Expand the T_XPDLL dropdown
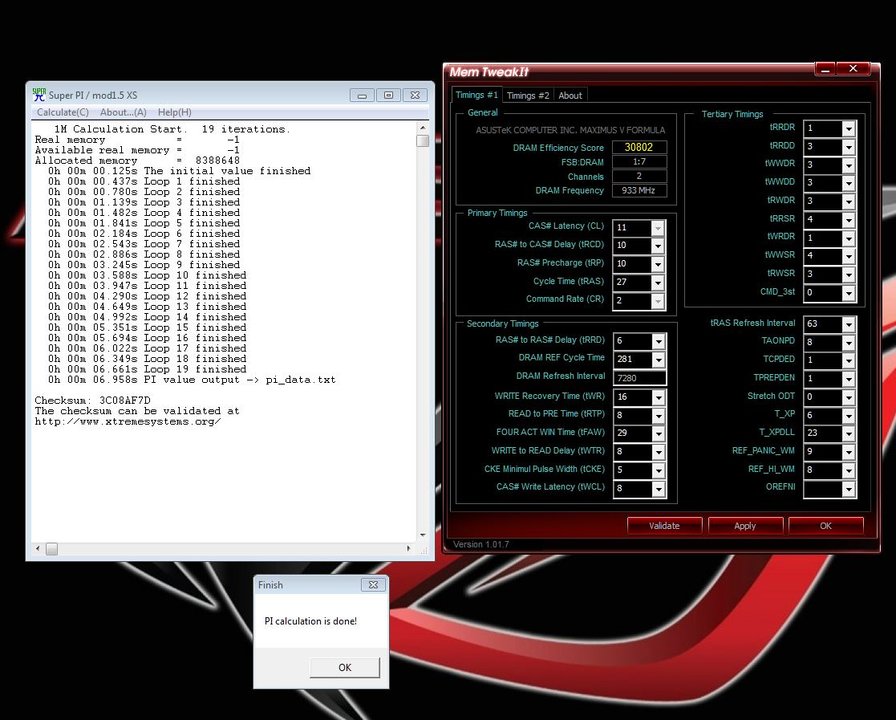This screenshot has height=720, width=896. pos(849,433)
